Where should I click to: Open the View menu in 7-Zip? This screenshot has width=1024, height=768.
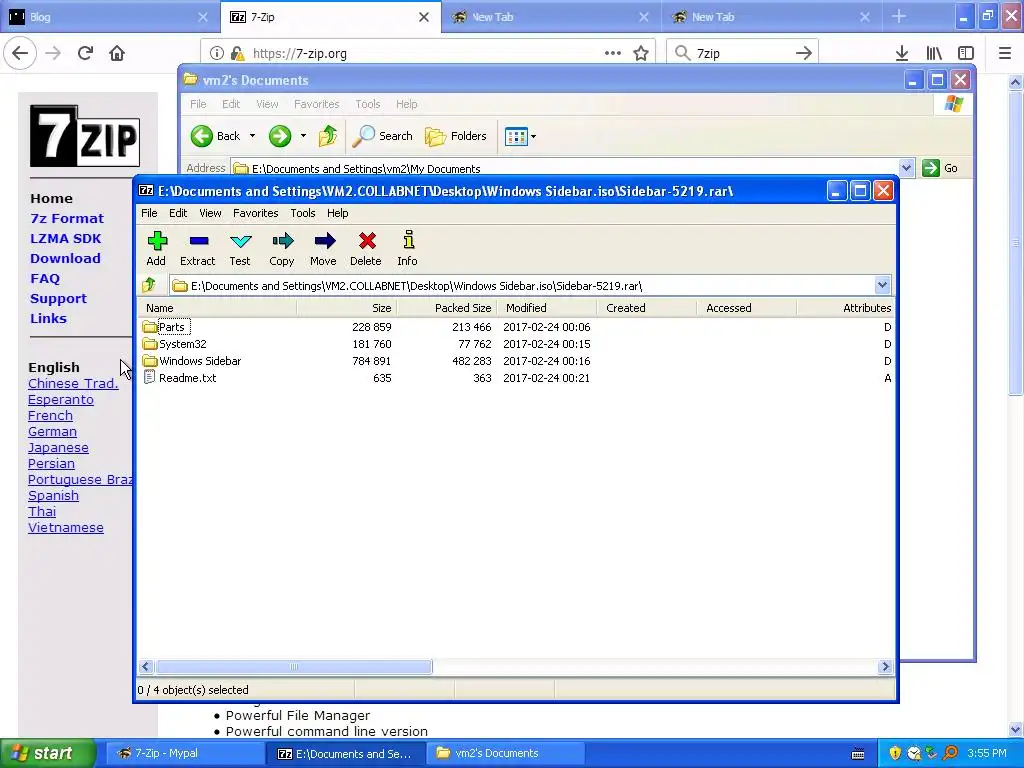point(210,213)
